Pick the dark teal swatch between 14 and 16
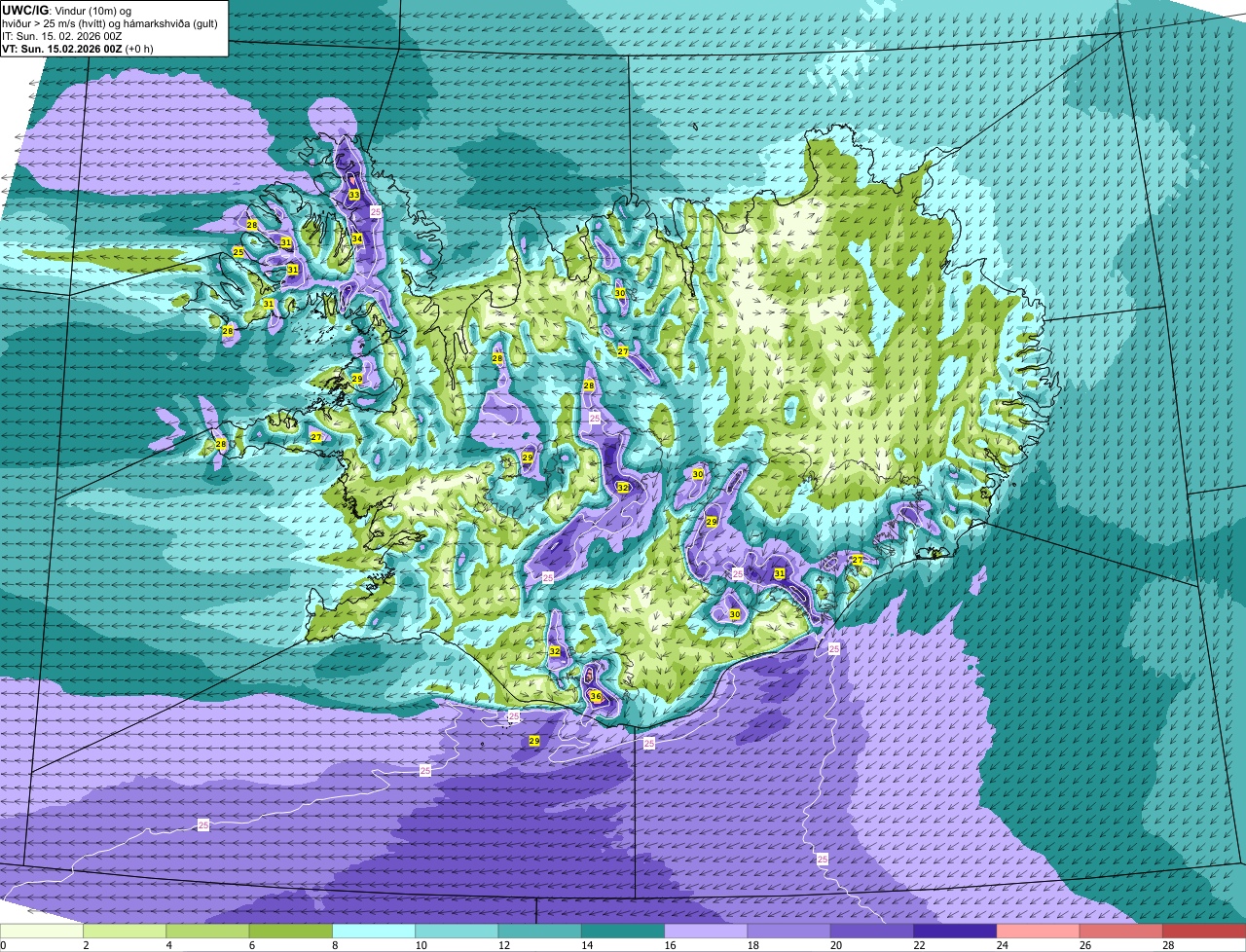 623,931
